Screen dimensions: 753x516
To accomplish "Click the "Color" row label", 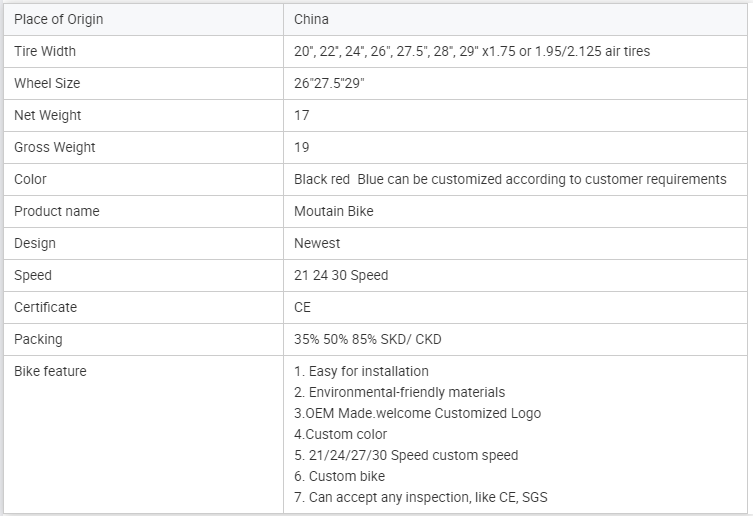I will pyautogui.click(x=30, y=179).
